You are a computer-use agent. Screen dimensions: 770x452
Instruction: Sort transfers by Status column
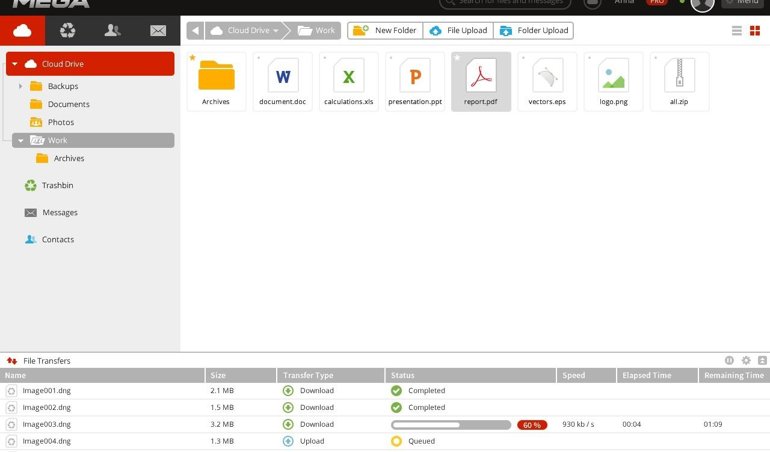click(x=470, y=375)
